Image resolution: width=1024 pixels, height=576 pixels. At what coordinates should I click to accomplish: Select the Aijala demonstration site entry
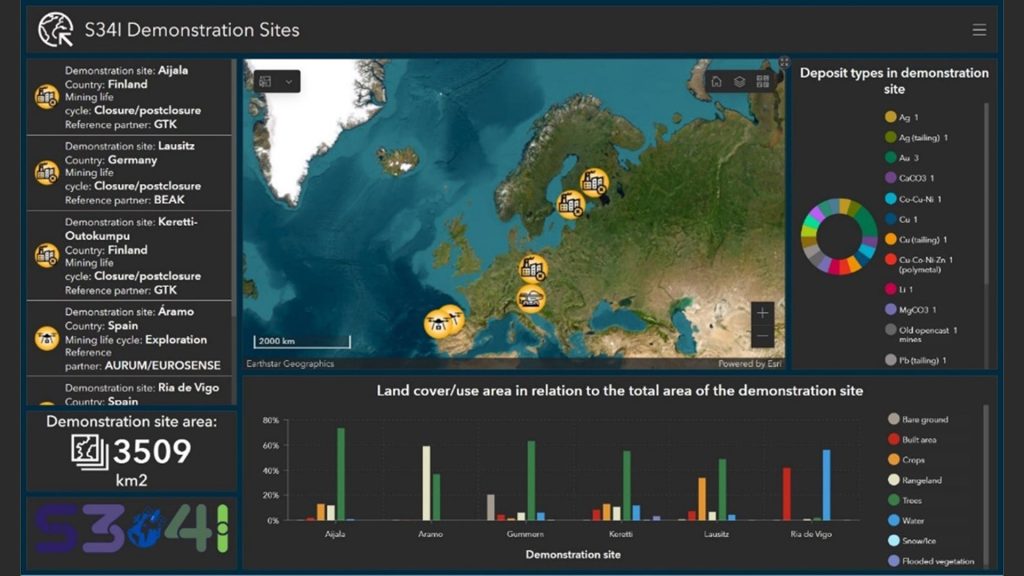(128, 97)
